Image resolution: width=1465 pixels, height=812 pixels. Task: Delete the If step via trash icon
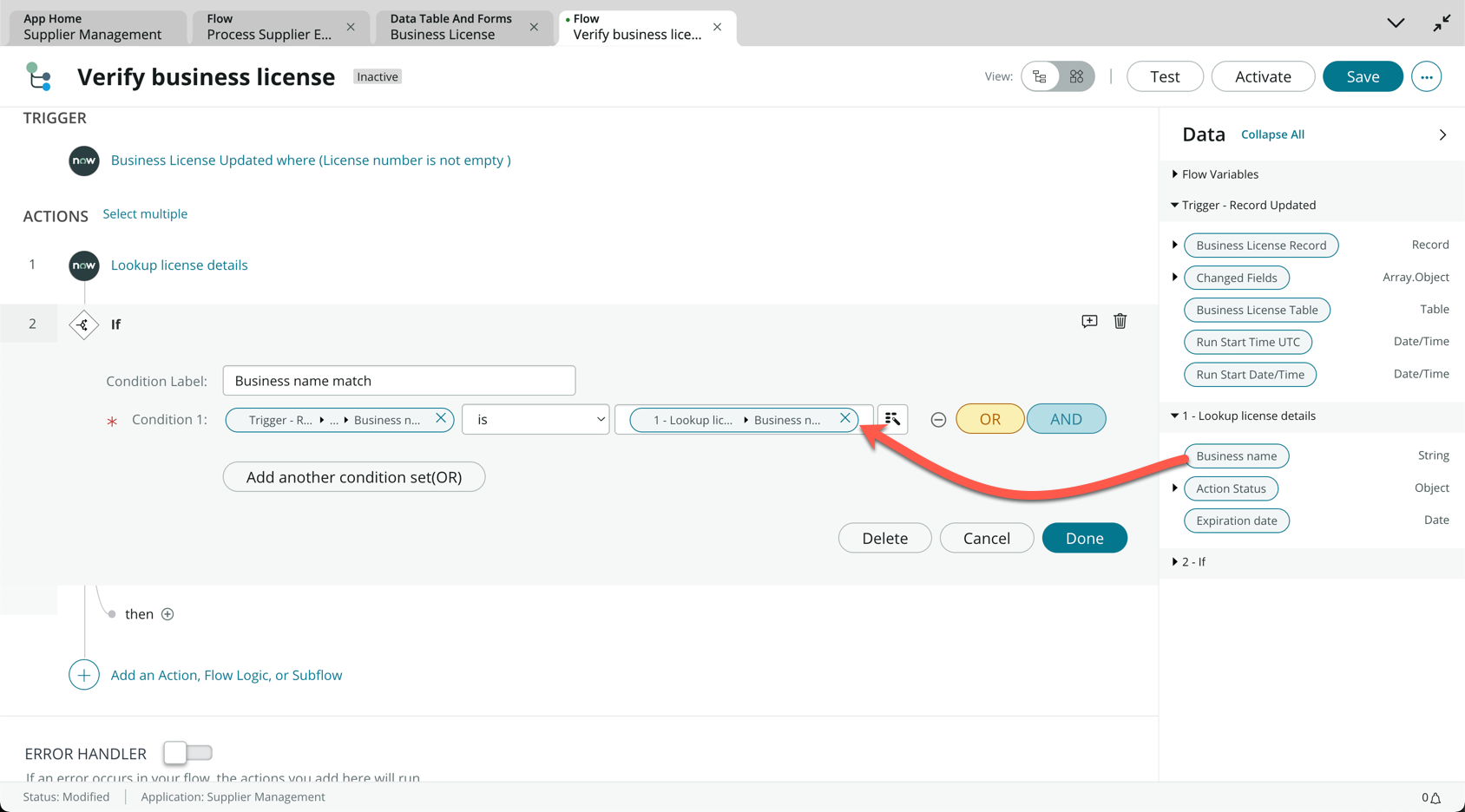[1120, 322]
